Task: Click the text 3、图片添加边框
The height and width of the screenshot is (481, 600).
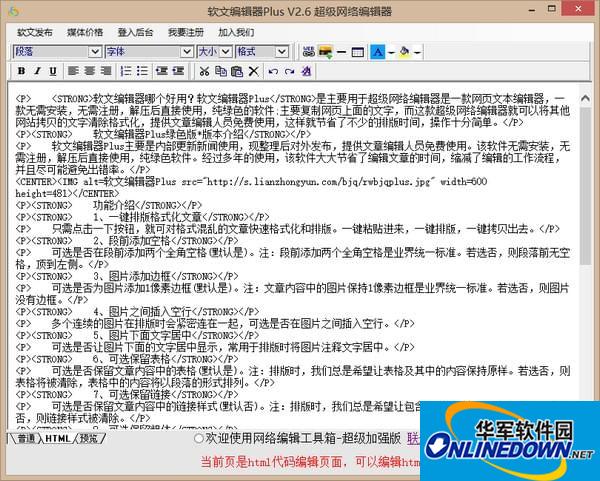Action: point(132,276)
